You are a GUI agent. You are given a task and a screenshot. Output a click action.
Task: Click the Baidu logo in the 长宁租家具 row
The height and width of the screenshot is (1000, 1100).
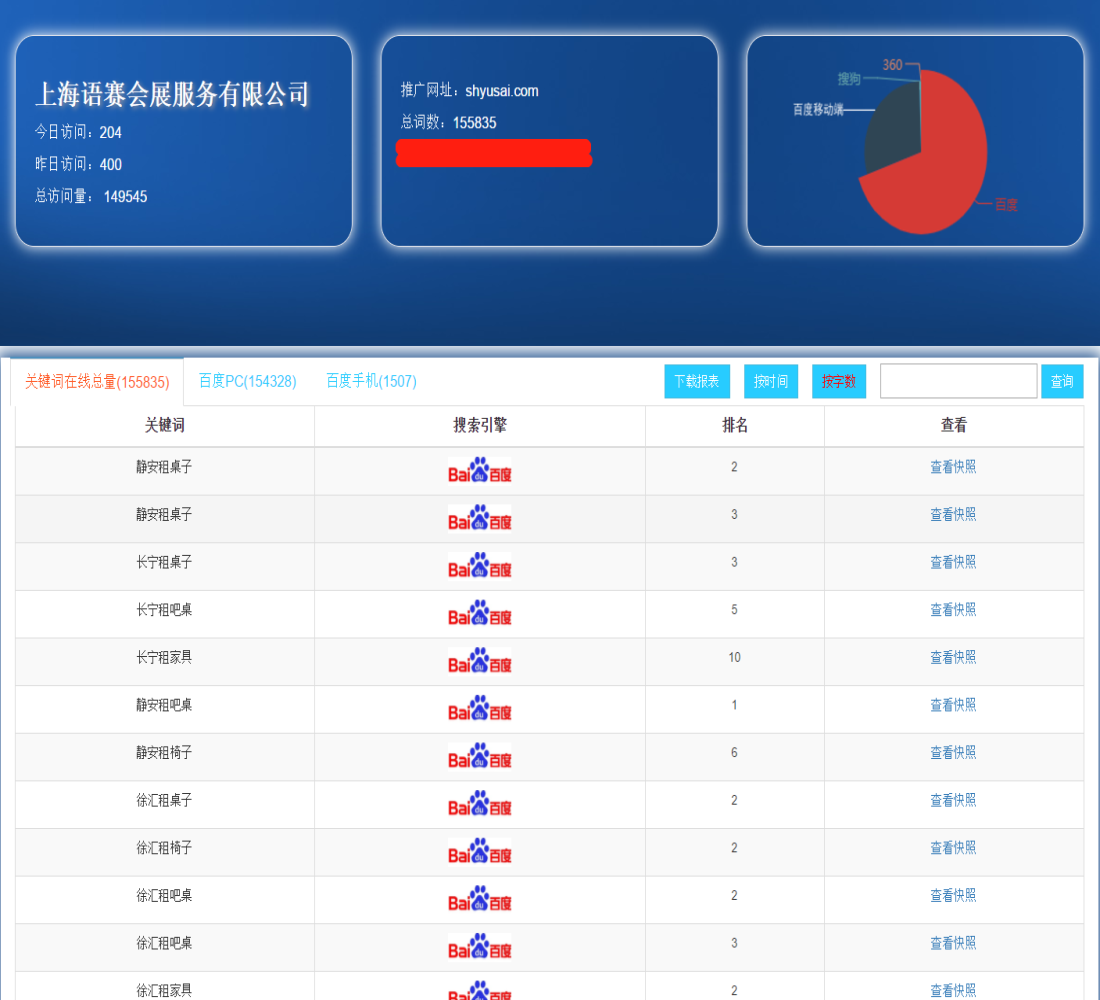pyautogui.click(x=479, y=661)
